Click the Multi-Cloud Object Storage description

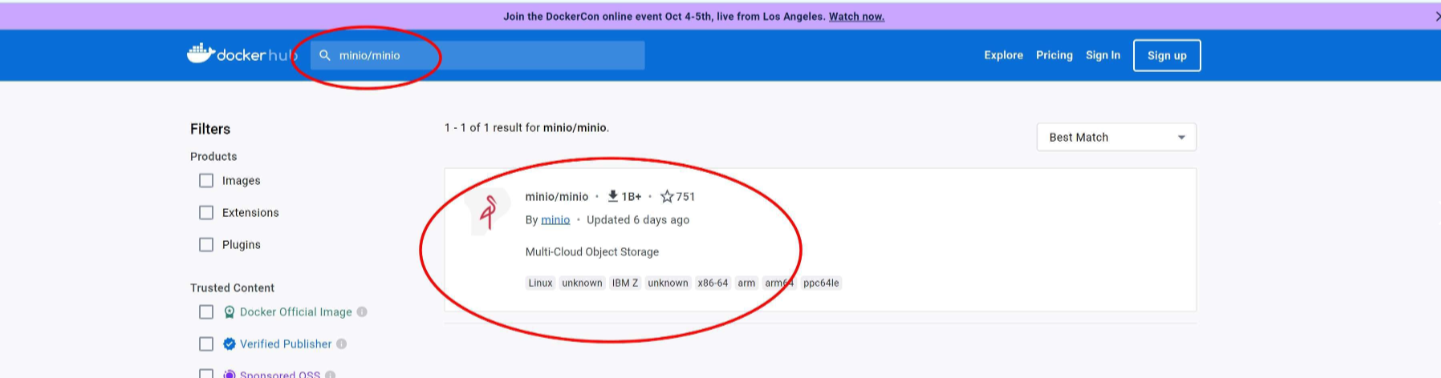click(x=592, y=252)
